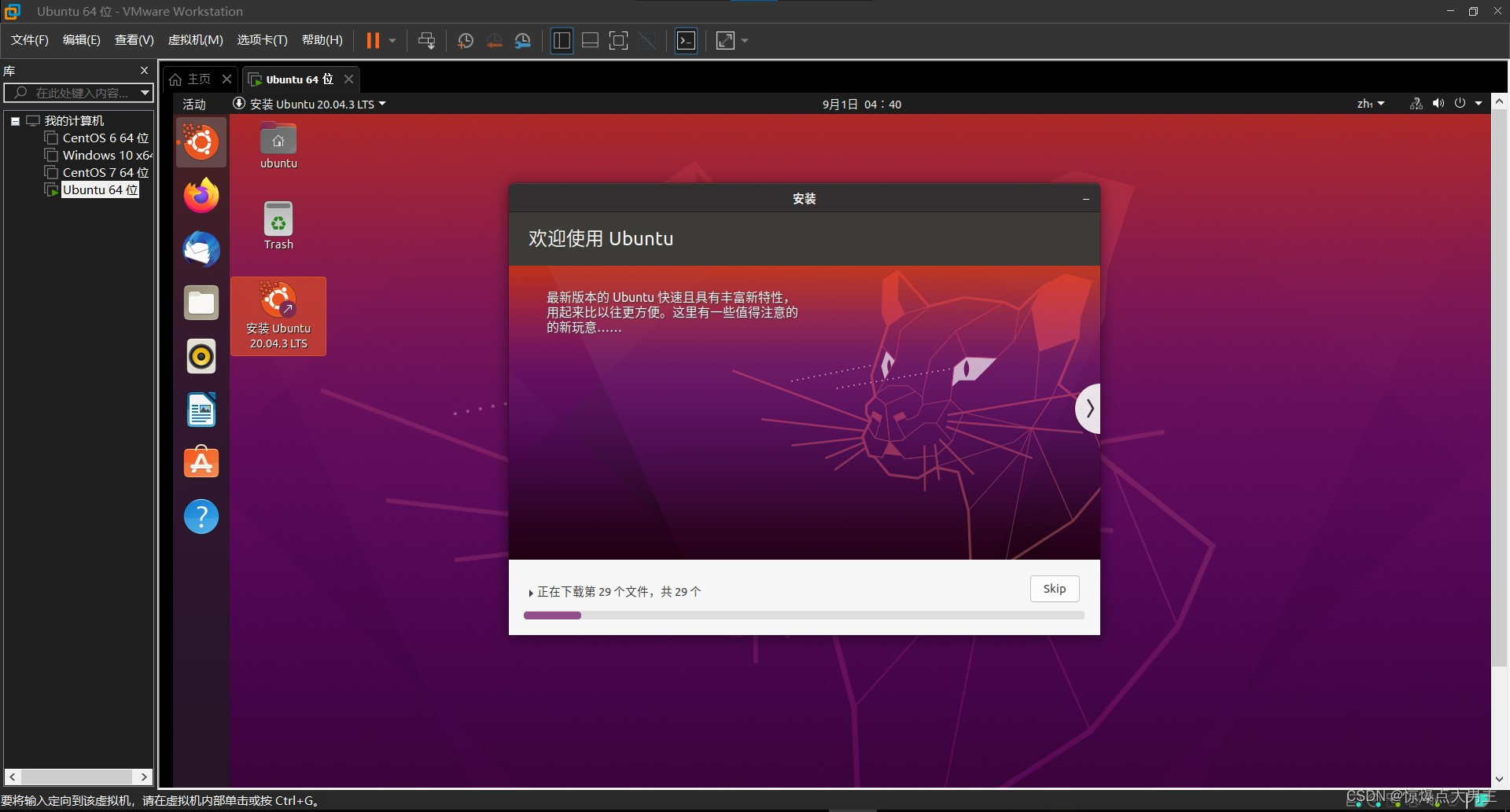Screen dimensions: 1510x812
Task: Toggle the library sidebar view icon
Action: coord(562,40)
